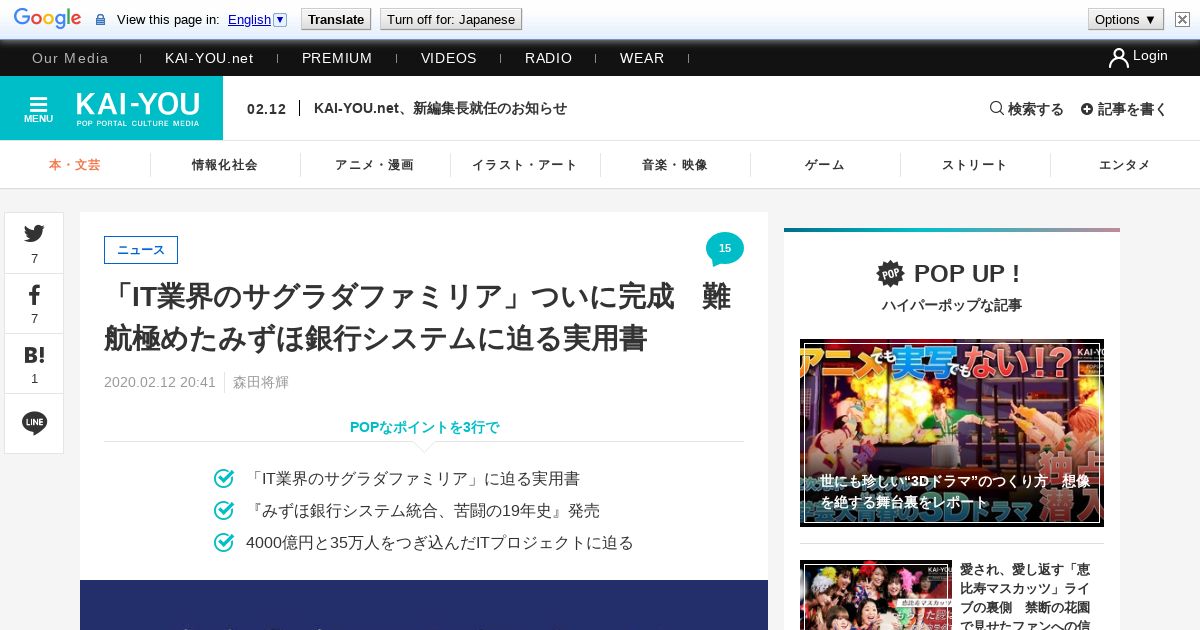Click the ニュース category tag
The image size is (1200, 630).
[141, 250]
